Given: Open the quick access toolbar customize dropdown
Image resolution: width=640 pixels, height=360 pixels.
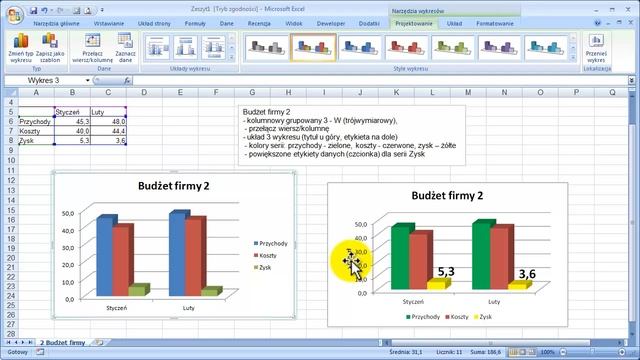Looking at the screenshot, I should coord(102,10).
